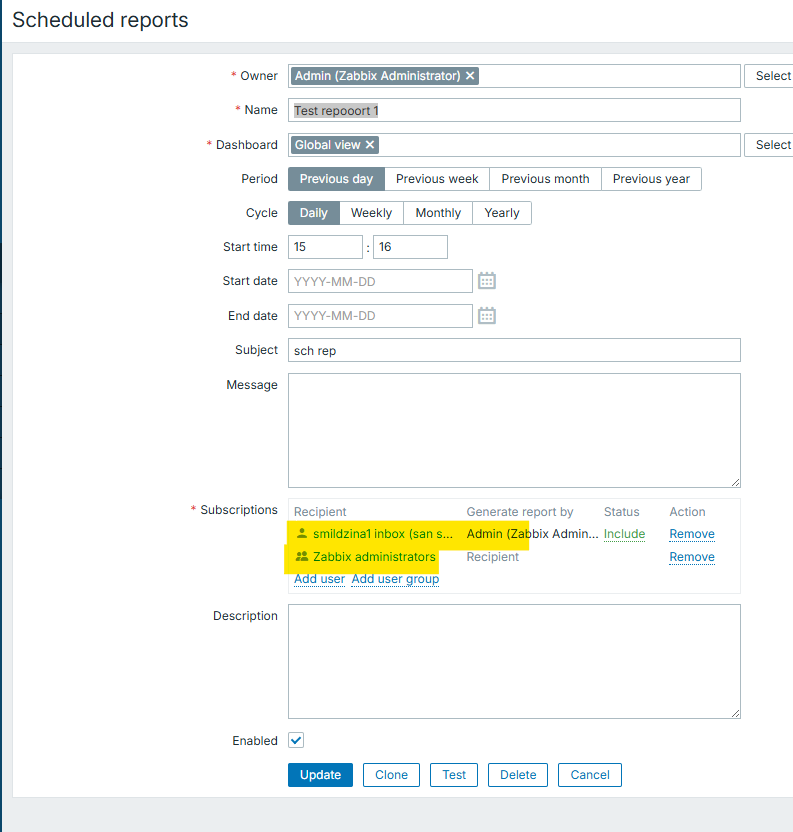Click Add user group link
This screenshot has height=832, width=793.
click(x=395, y=579)
